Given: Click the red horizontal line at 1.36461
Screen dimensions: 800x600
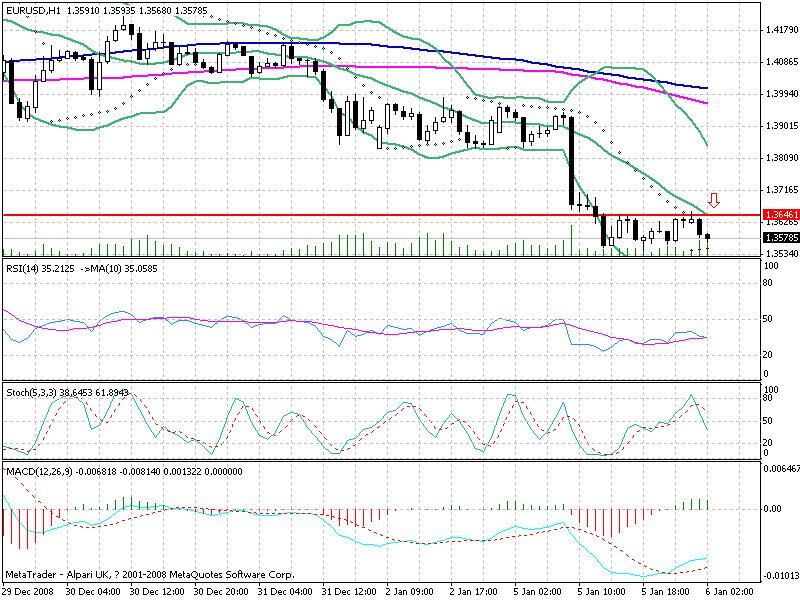Looking at the screenshot, I should (382, 215).
